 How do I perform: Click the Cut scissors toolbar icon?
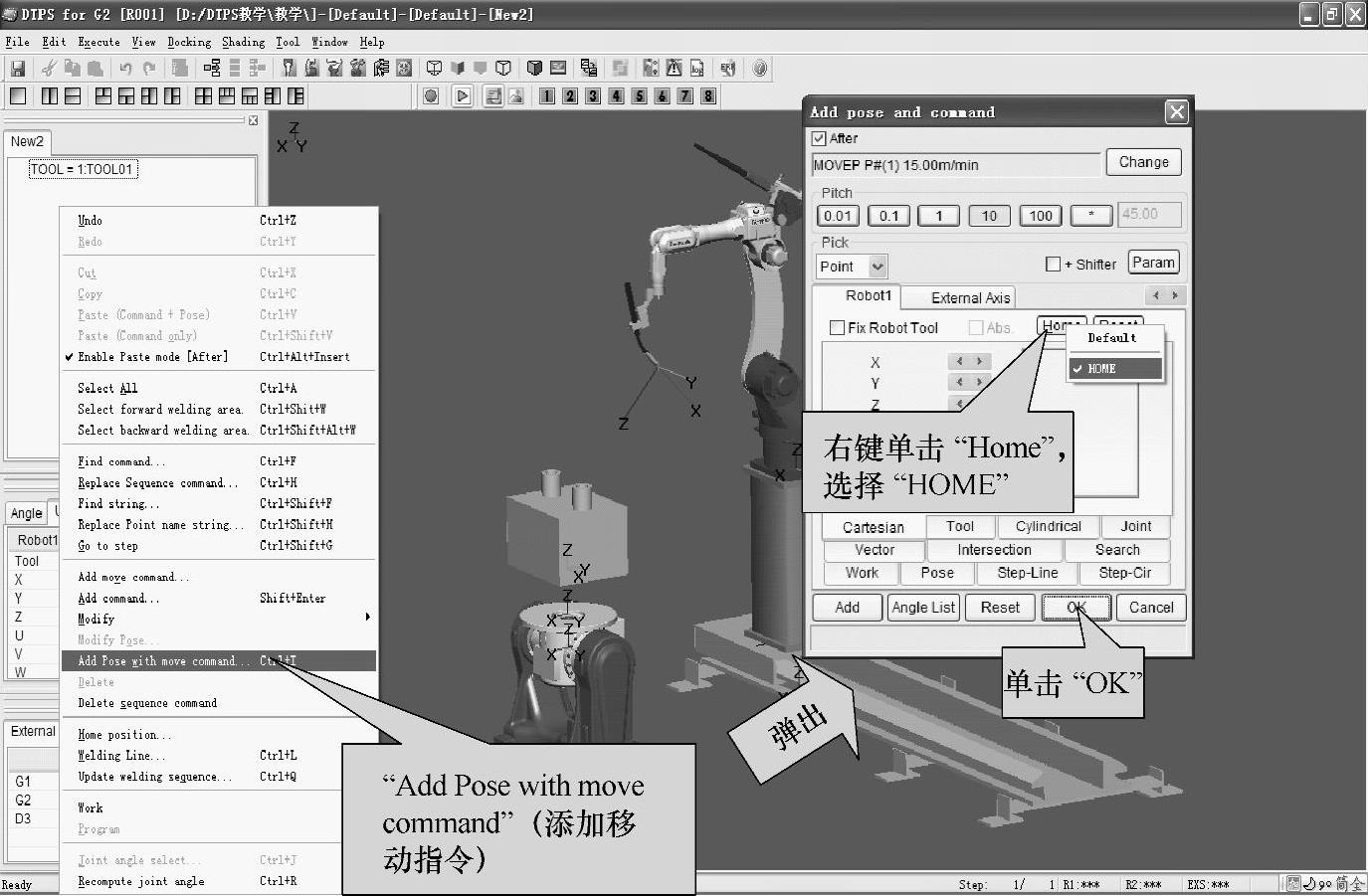pos(48,69)
